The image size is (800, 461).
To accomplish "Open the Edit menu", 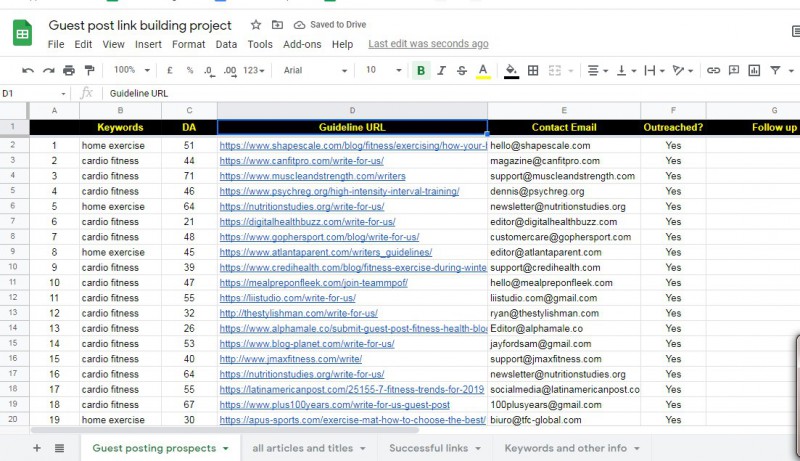I will [83, 44].
